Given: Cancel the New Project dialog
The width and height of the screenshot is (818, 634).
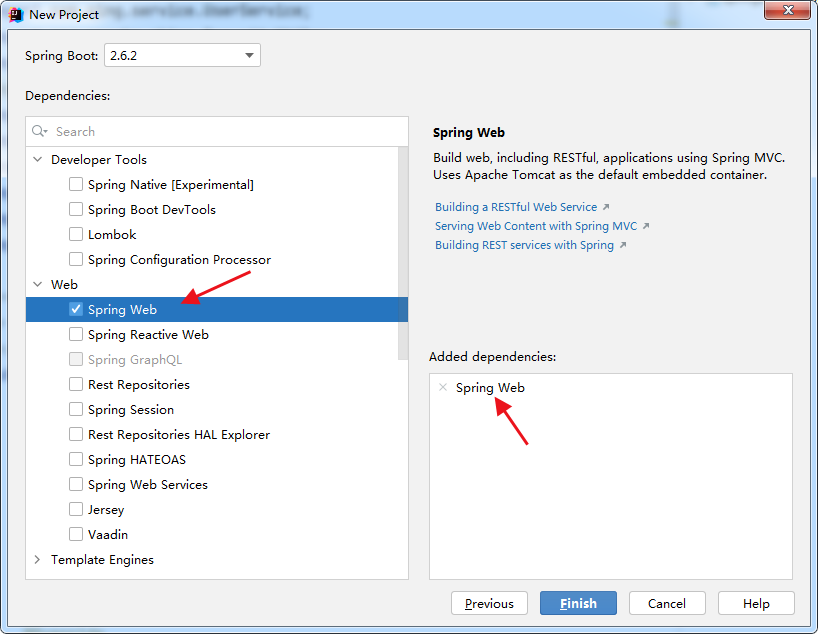Looking at the screenshot, I should (x=667, y=603).
